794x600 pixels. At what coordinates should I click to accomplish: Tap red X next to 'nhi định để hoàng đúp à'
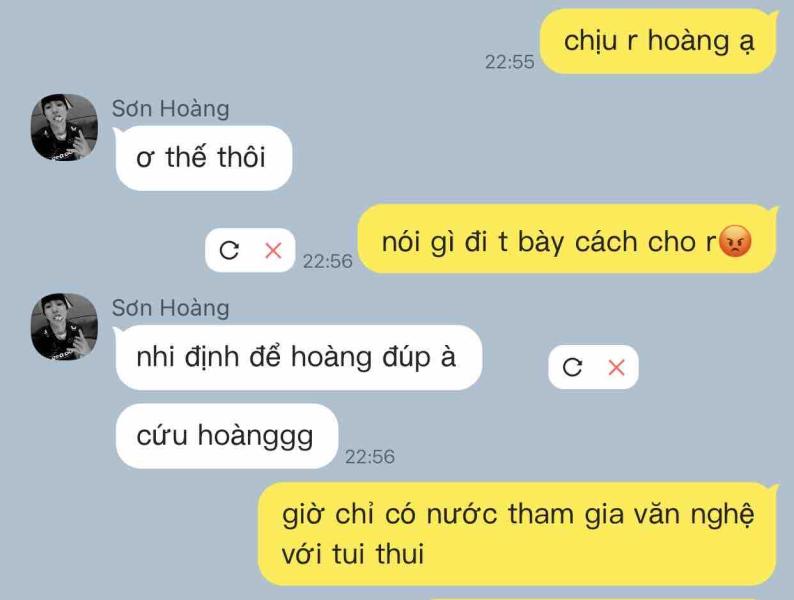616,367
